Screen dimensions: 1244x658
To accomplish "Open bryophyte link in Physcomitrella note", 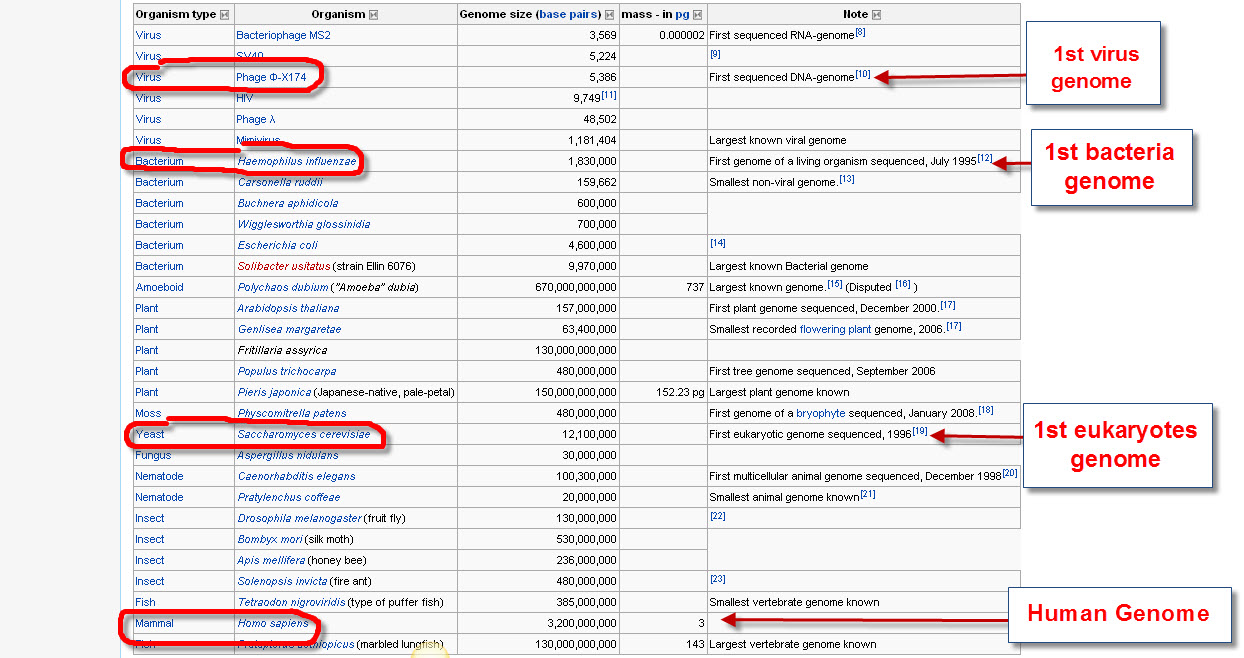I will pos(822,413).
